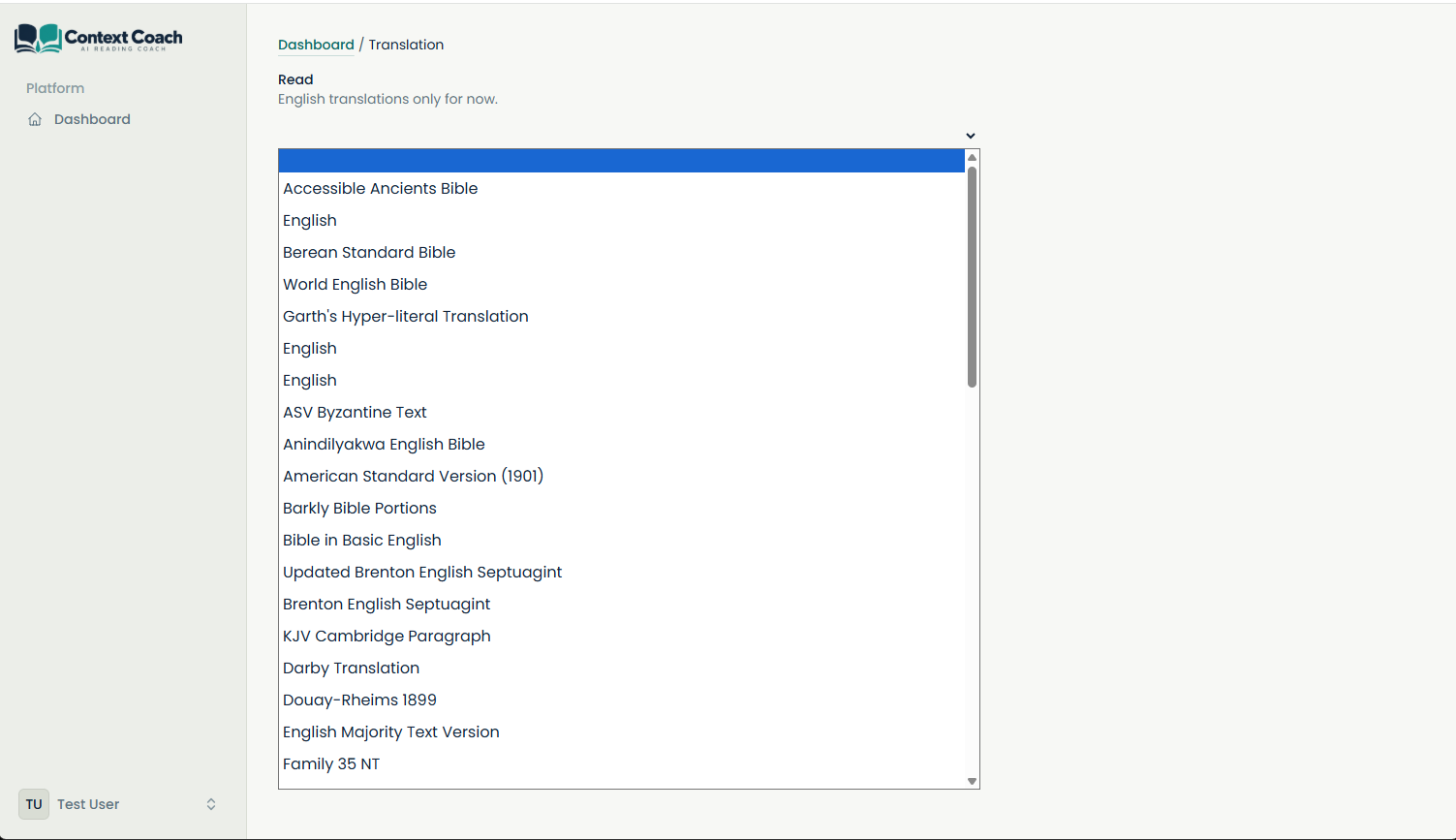Click the Context Coach logo
1456x840 pixels.
click(x=98, y=39)
